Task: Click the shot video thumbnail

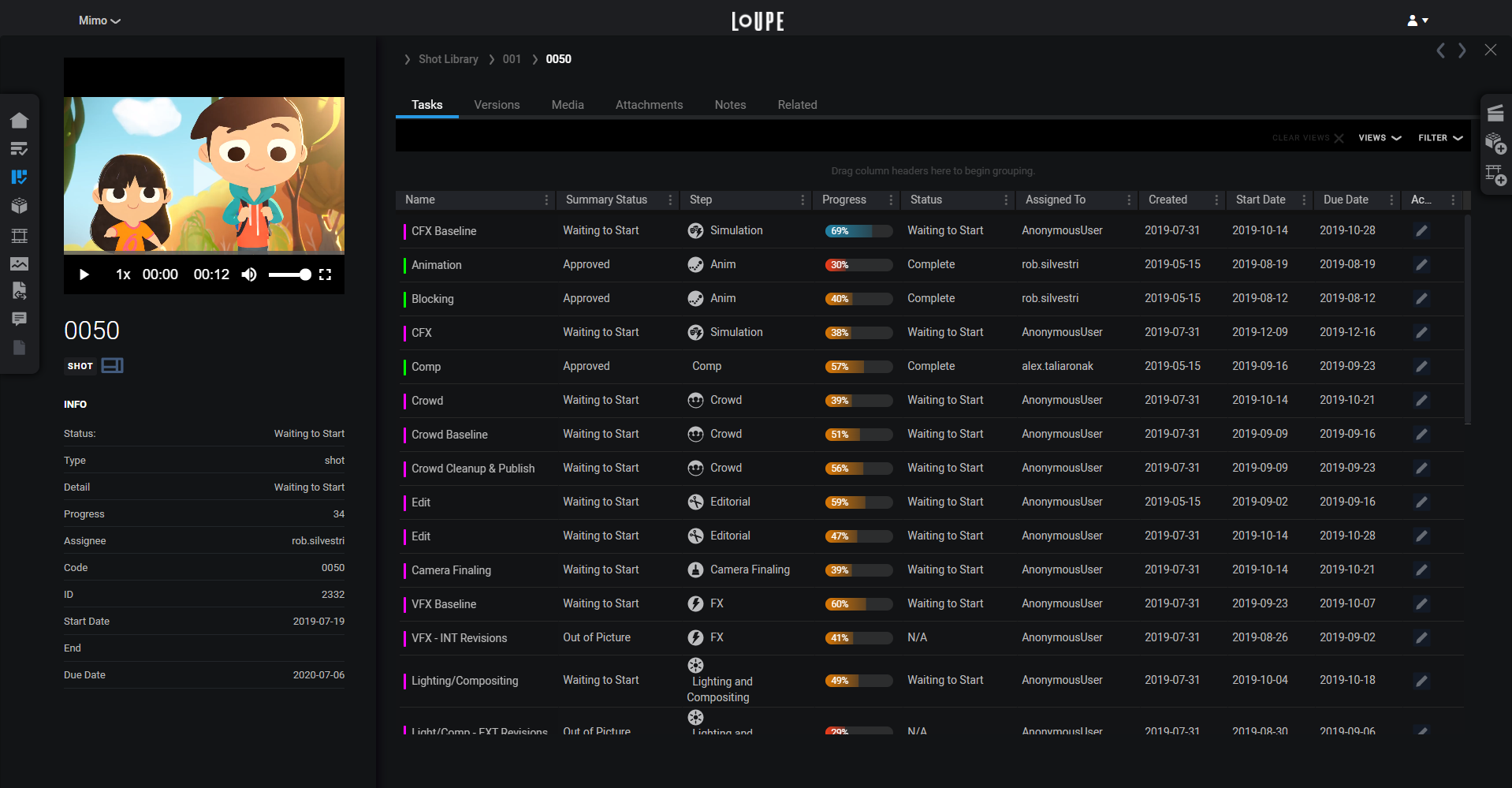Action: coord(204,175)
